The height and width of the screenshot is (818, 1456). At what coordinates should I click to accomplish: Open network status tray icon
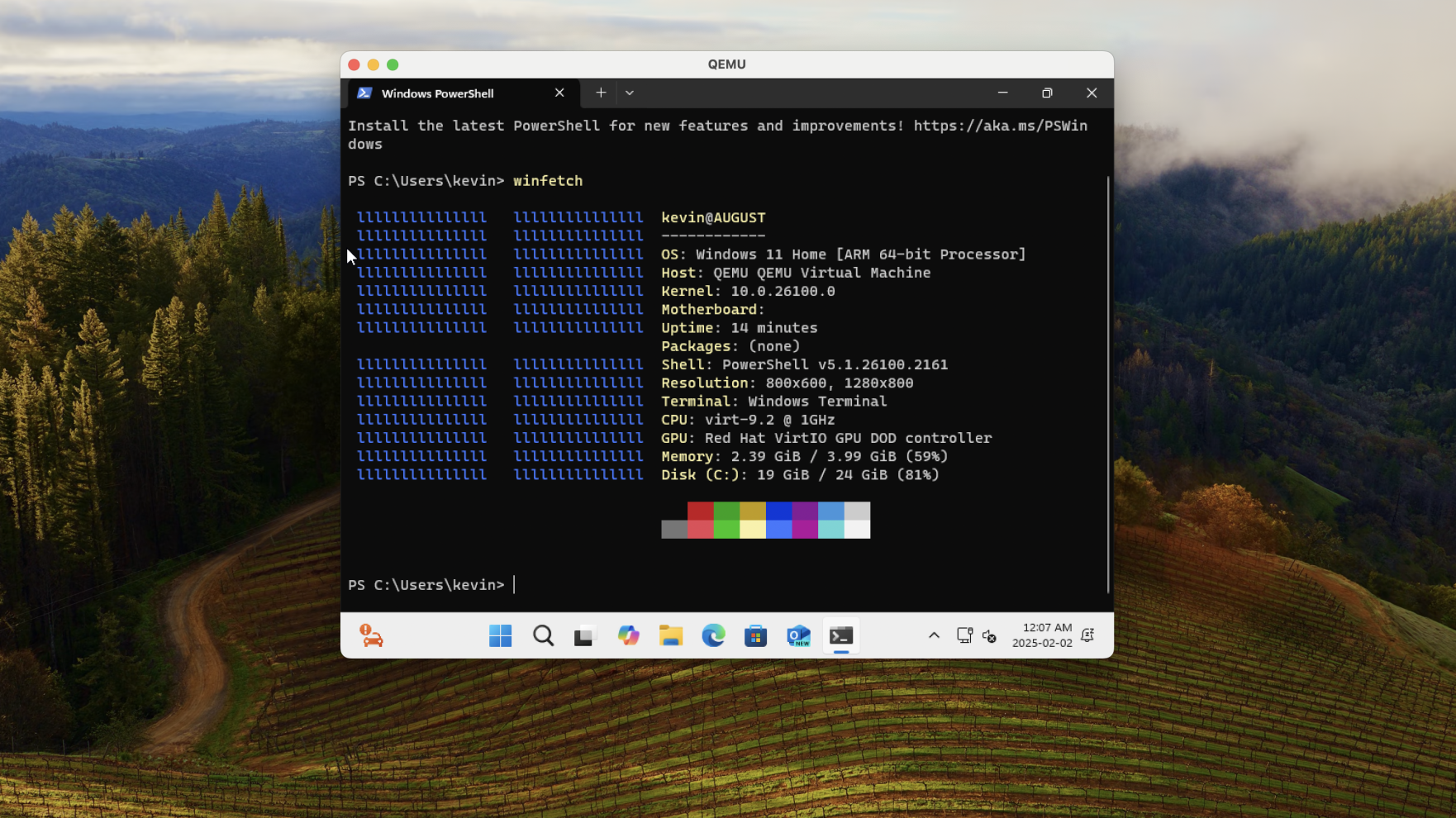[x=964, y=635]
